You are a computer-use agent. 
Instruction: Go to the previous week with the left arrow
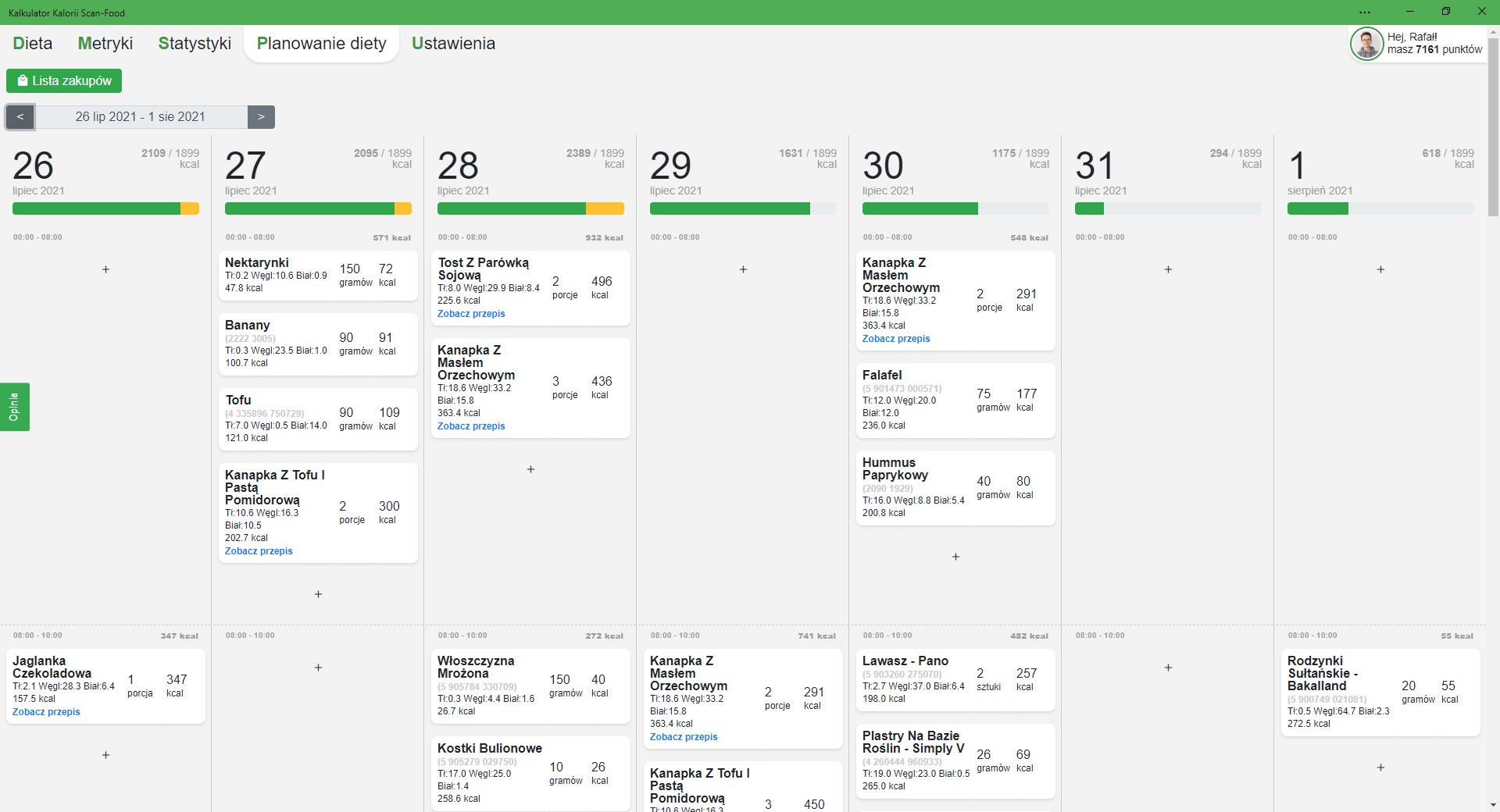coord(20,117)
